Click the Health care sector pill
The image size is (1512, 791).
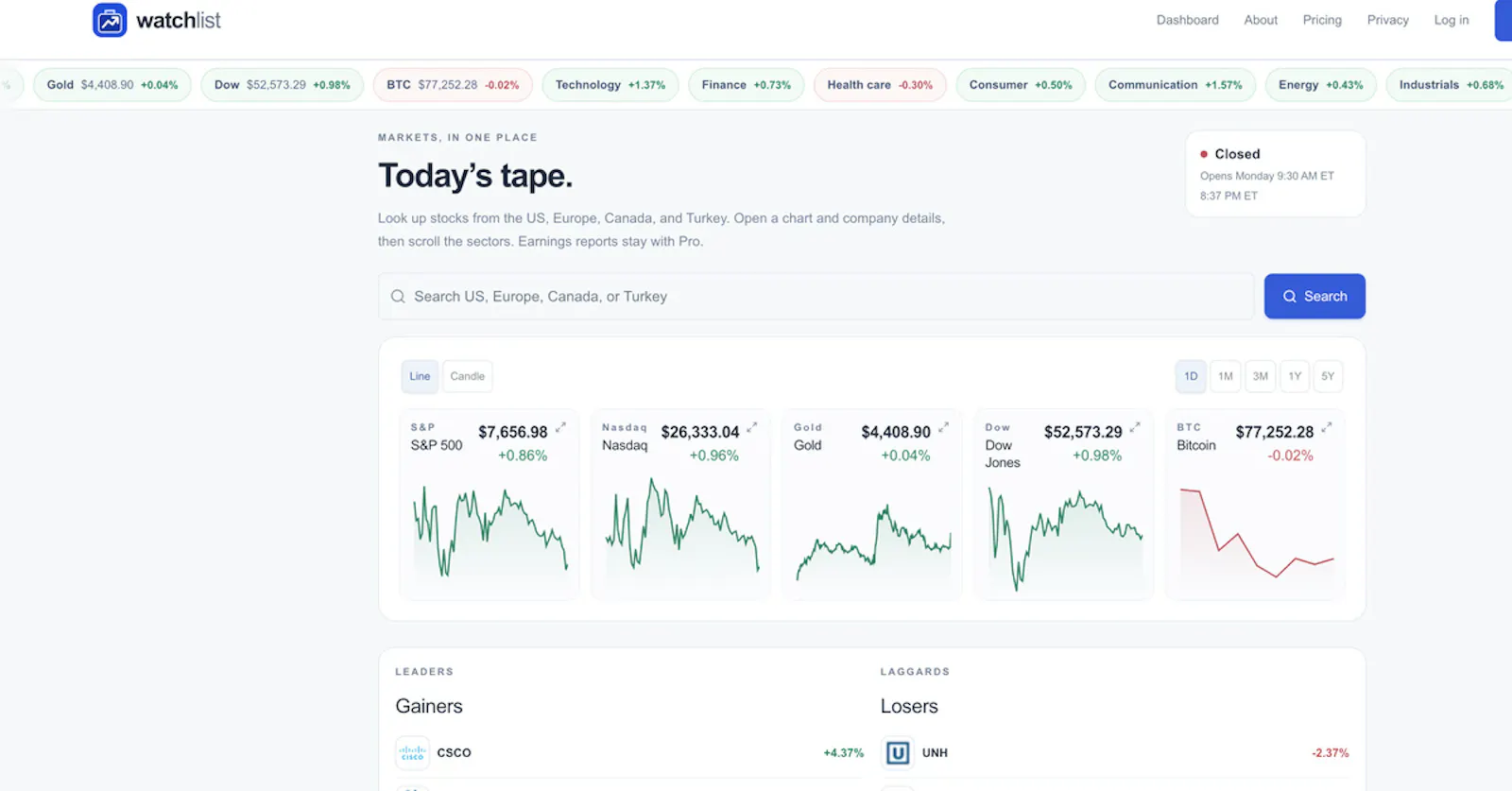click(880, 85)
